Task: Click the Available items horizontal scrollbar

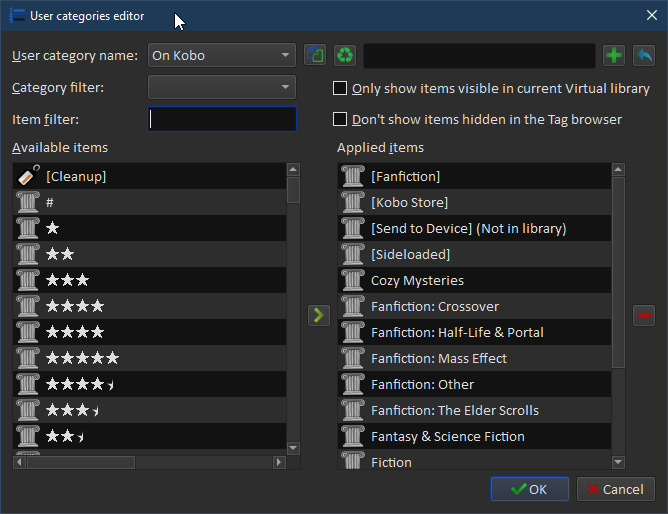Action: [150, 462]
